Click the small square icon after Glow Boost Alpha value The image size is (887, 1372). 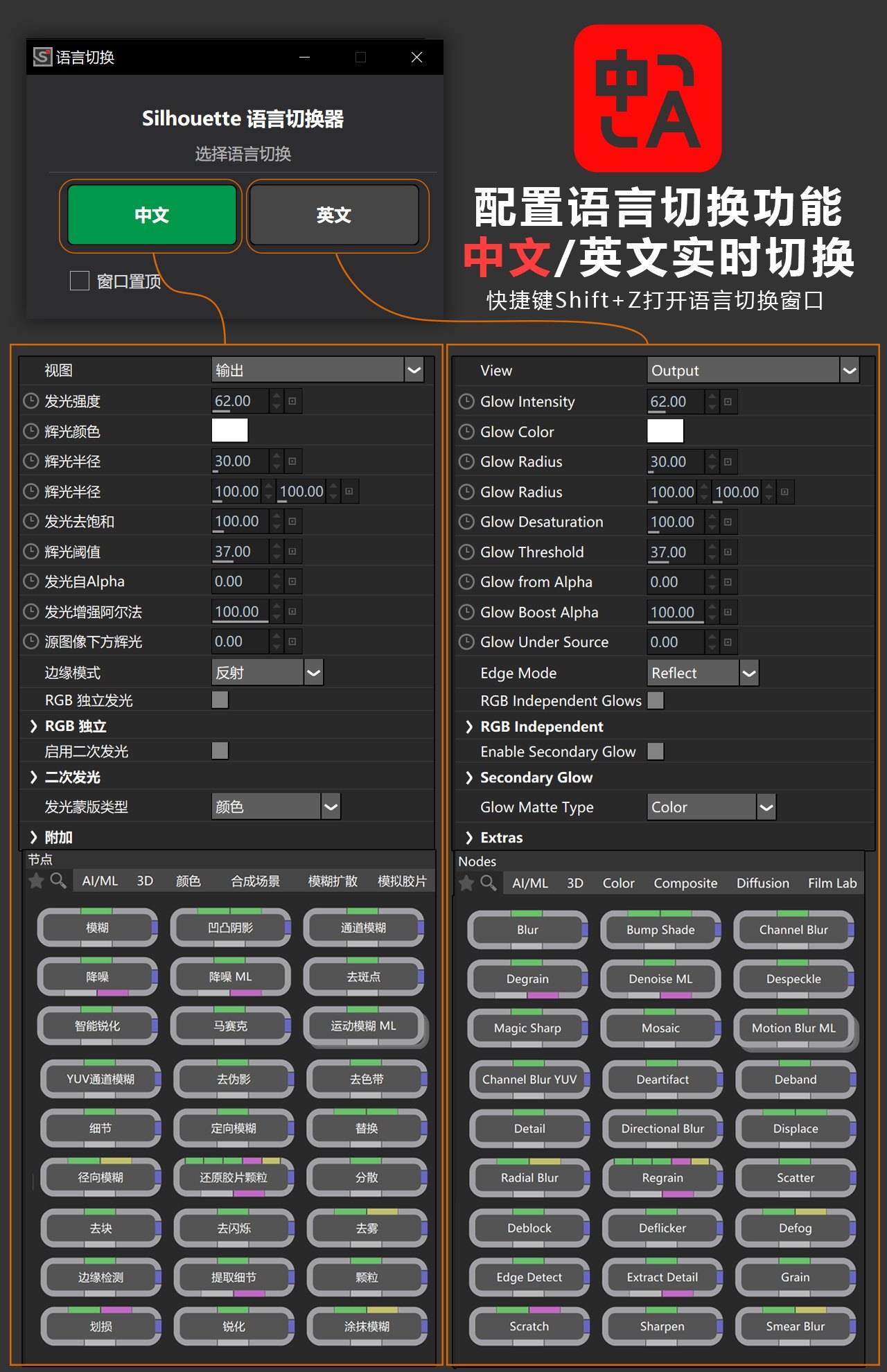tap(728, 613)
